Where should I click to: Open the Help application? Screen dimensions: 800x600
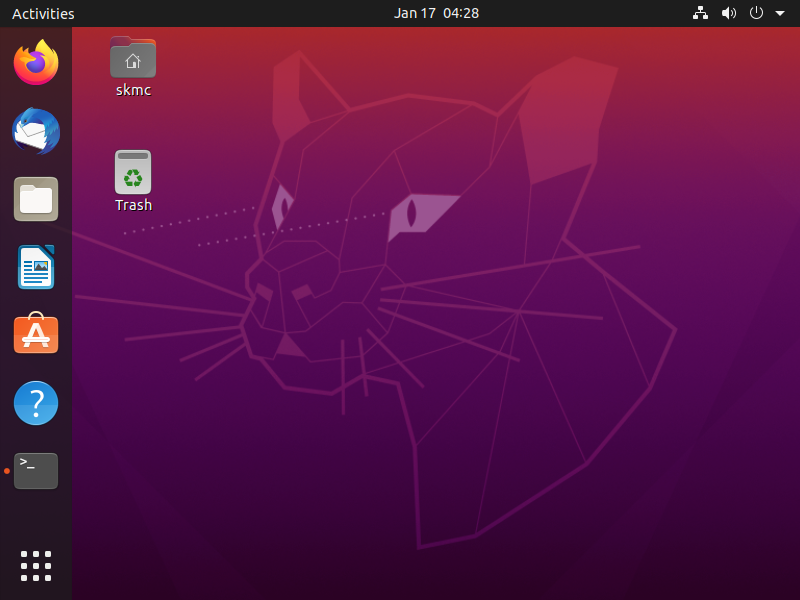(x=35, y=403)
